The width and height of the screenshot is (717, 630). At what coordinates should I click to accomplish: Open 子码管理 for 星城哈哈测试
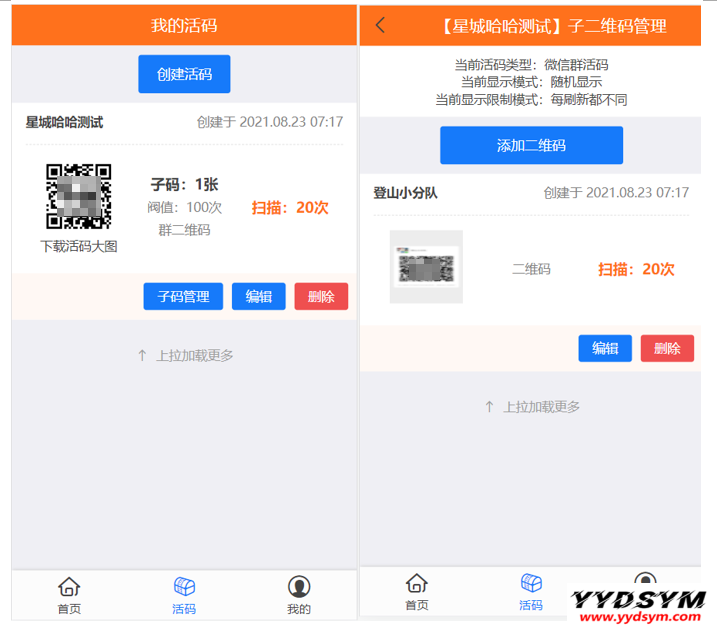coord(183,297)
